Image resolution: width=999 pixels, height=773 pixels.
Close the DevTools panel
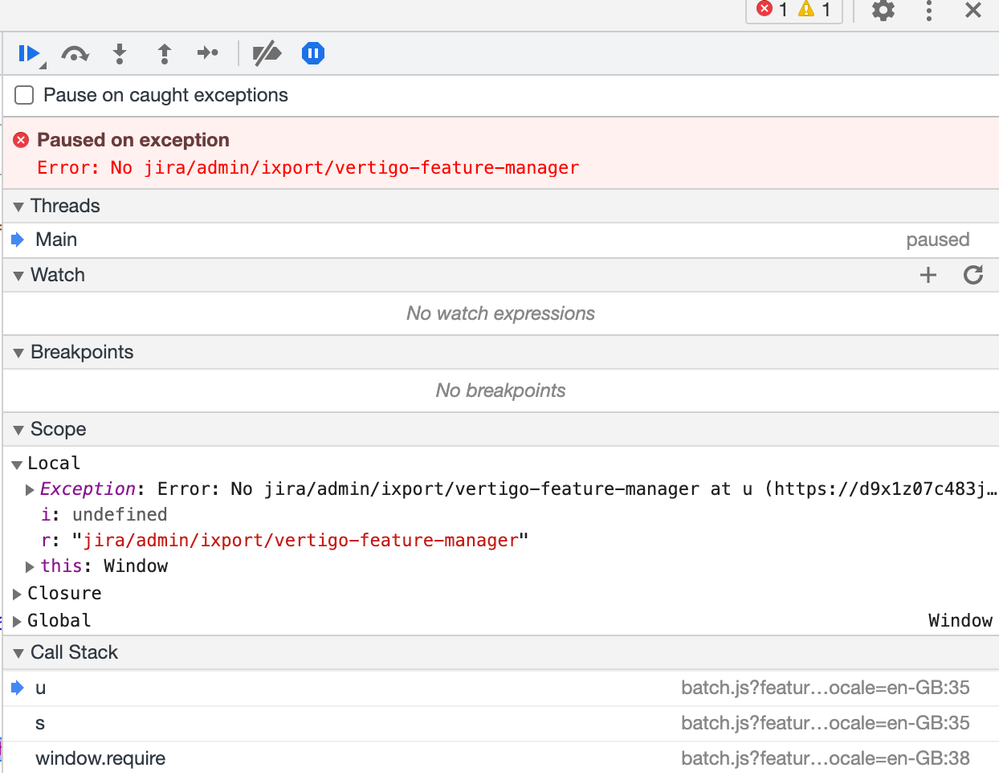[x=973, y=10]
